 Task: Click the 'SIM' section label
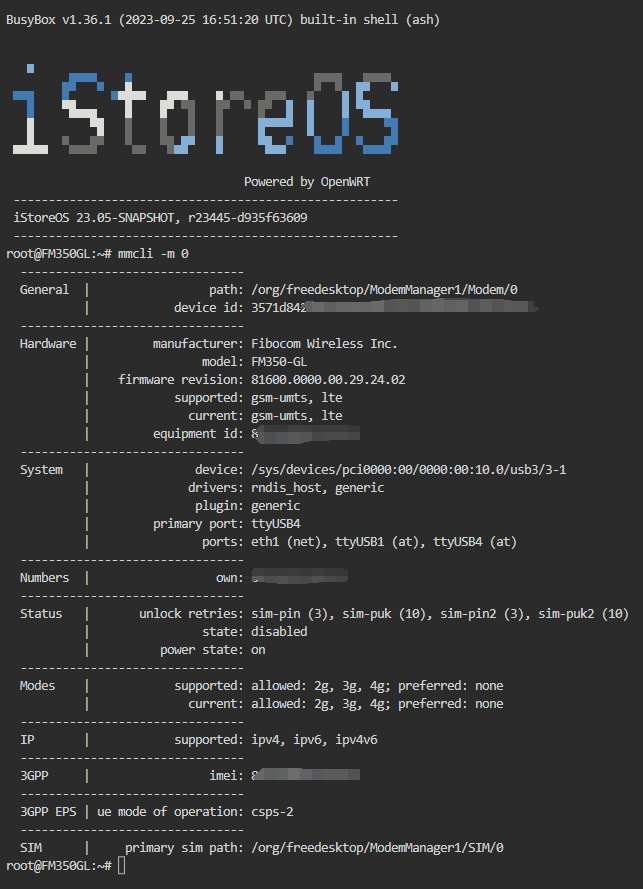(x=31, y=848)
